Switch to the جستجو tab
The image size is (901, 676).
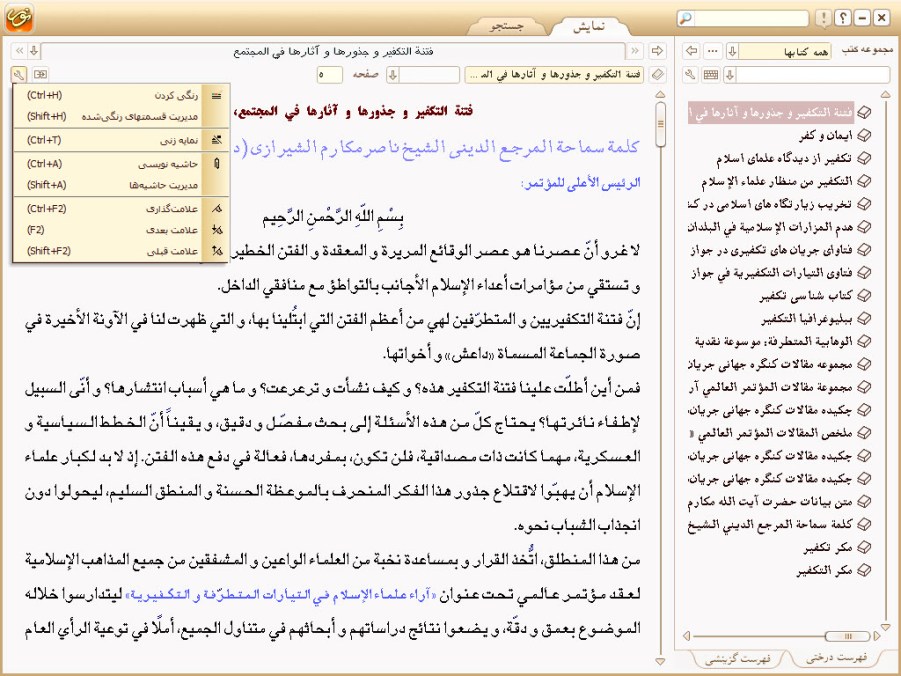tap(506, 26)
